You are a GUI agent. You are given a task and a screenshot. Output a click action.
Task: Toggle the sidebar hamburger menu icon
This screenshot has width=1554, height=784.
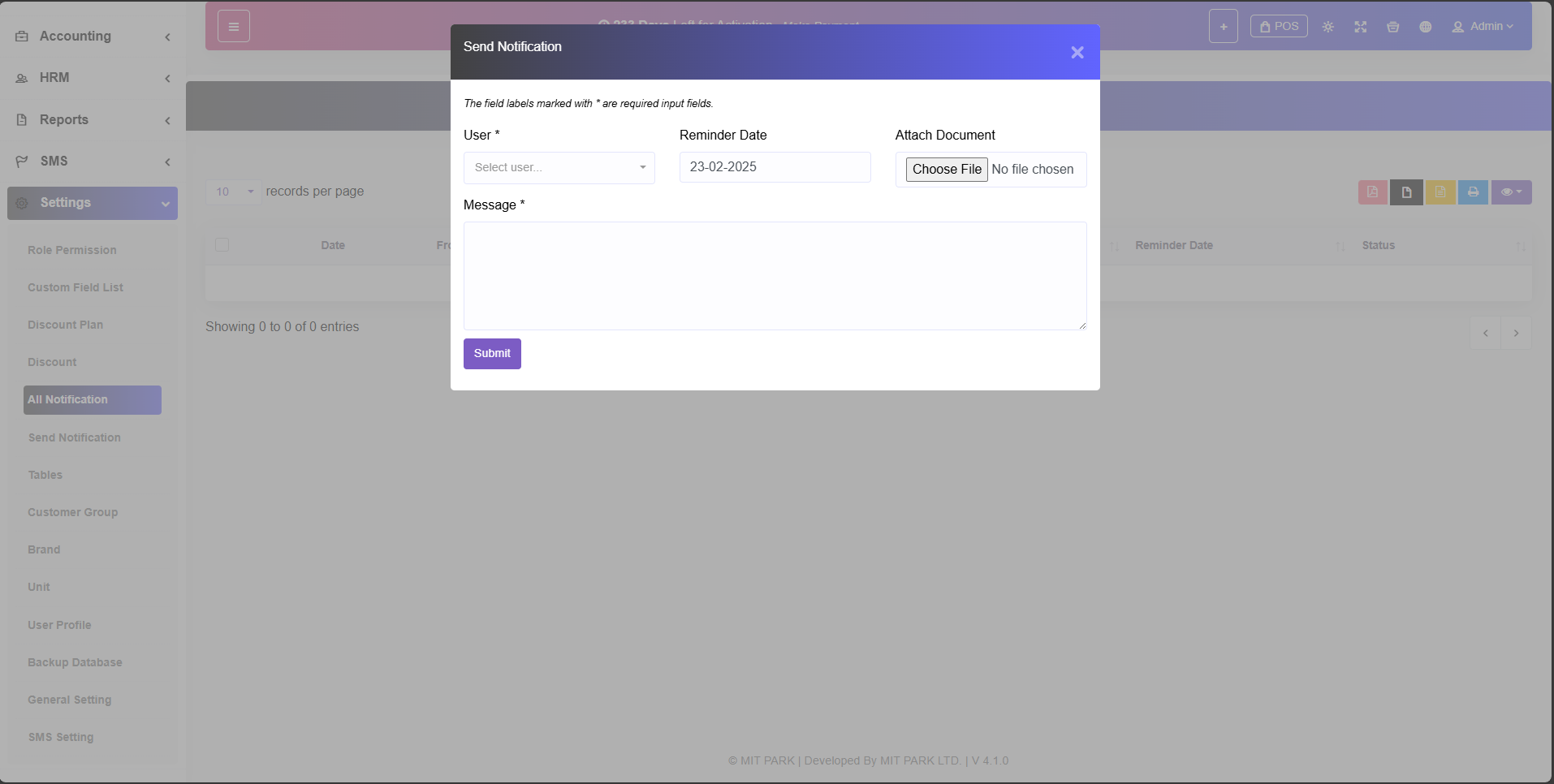pyautogui.click(x=234, y=27)
